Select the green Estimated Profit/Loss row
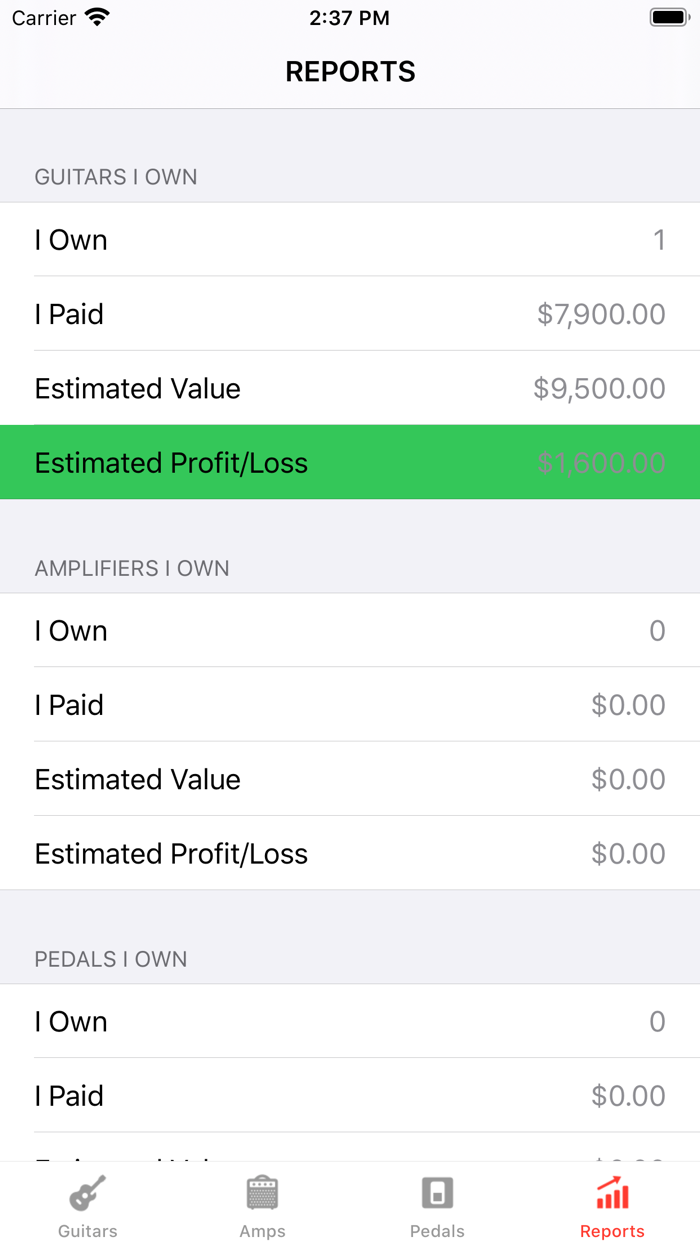The height and width of the screenshot is (1244, 700). [350, 463]
